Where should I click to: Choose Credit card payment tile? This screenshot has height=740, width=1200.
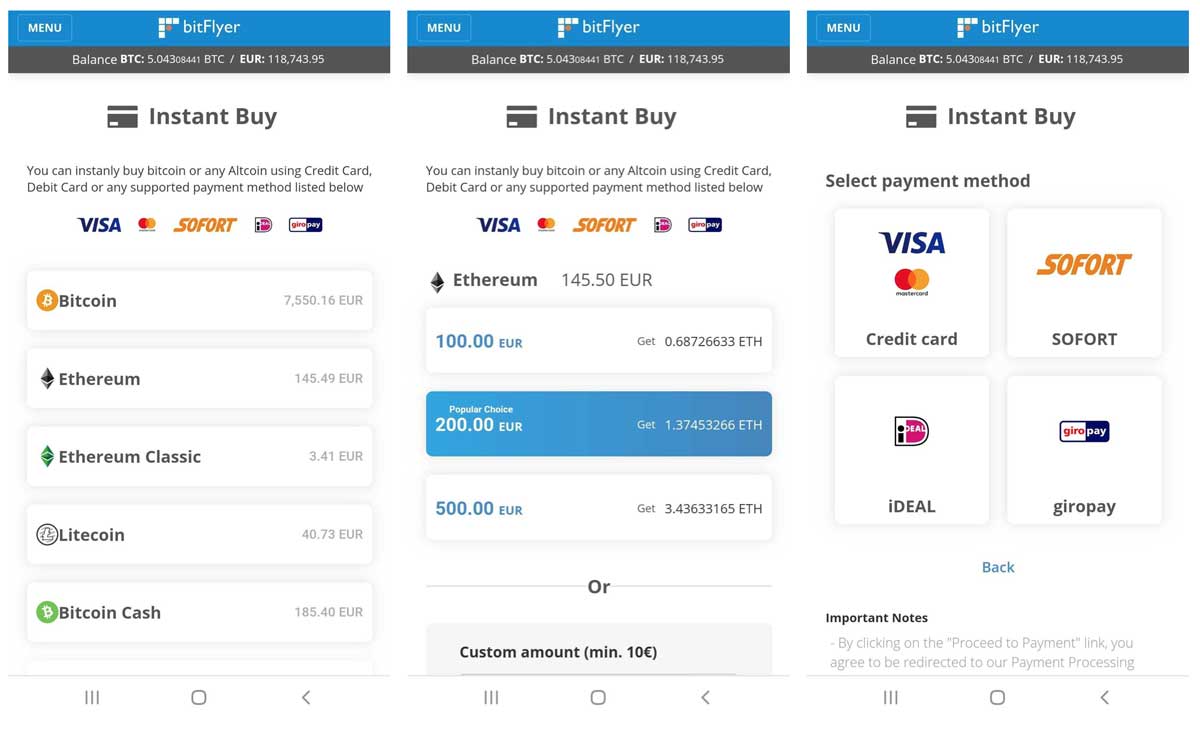point(911,283)
